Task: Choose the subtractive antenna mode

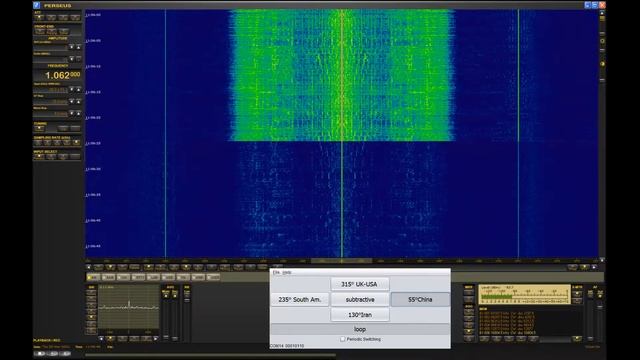Action: click(x=360, y=300)
